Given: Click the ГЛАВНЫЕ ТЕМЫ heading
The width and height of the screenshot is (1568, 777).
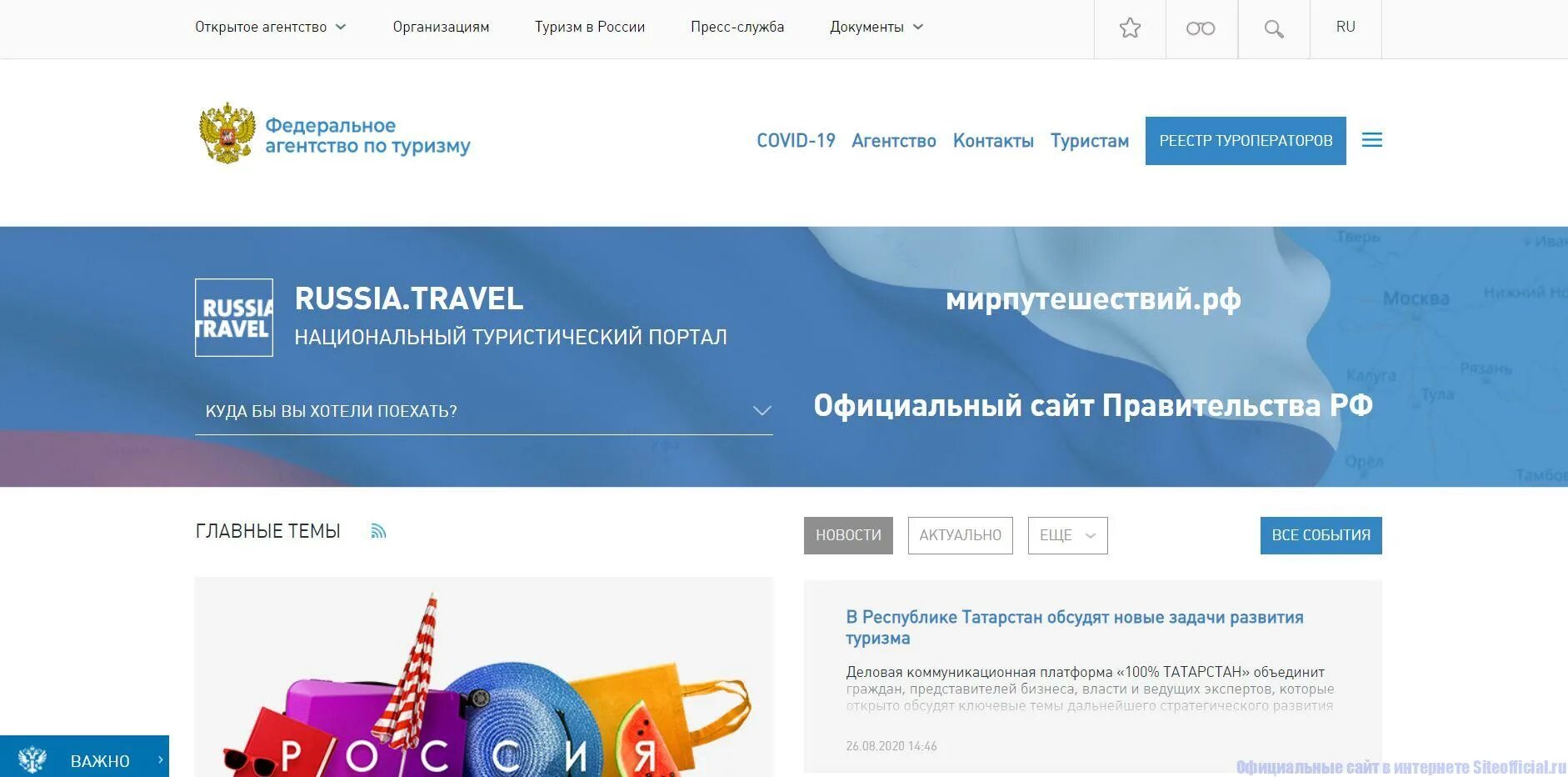Looking at the screenshot, I should click(267, 531).
